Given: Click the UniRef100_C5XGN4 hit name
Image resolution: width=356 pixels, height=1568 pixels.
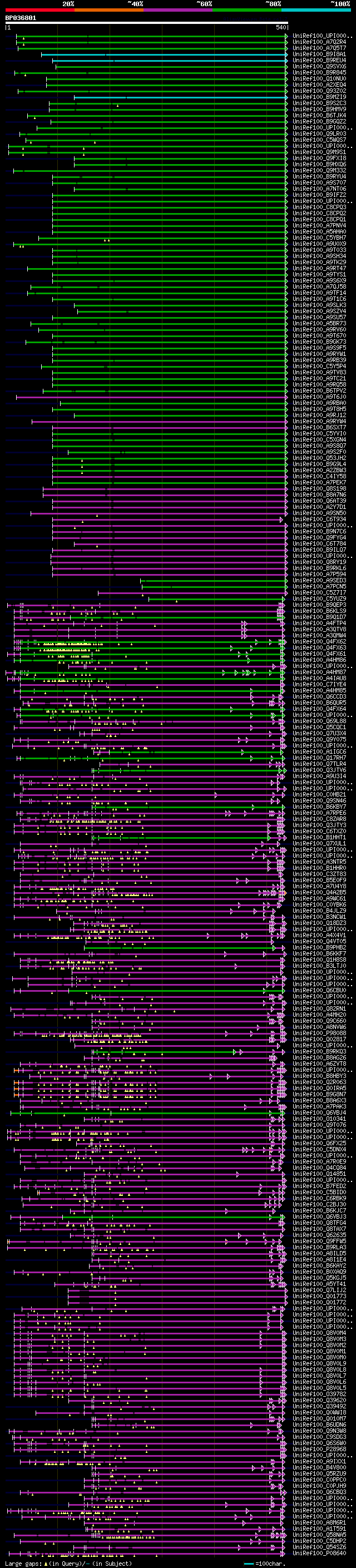Looking at the screenshot, I should (319, 439).
